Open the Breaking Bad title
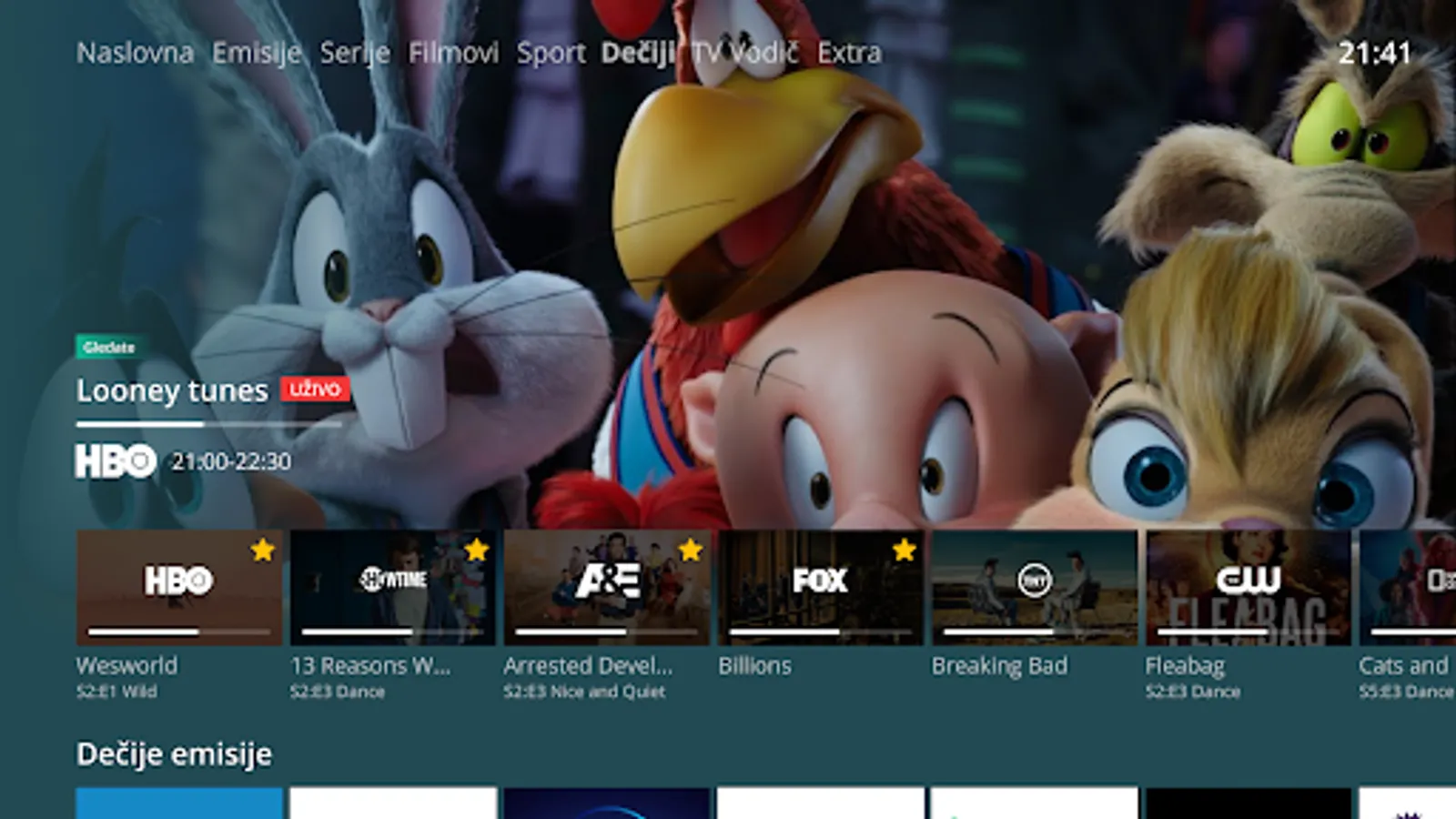1456x819 pixels. coord(999,665)
